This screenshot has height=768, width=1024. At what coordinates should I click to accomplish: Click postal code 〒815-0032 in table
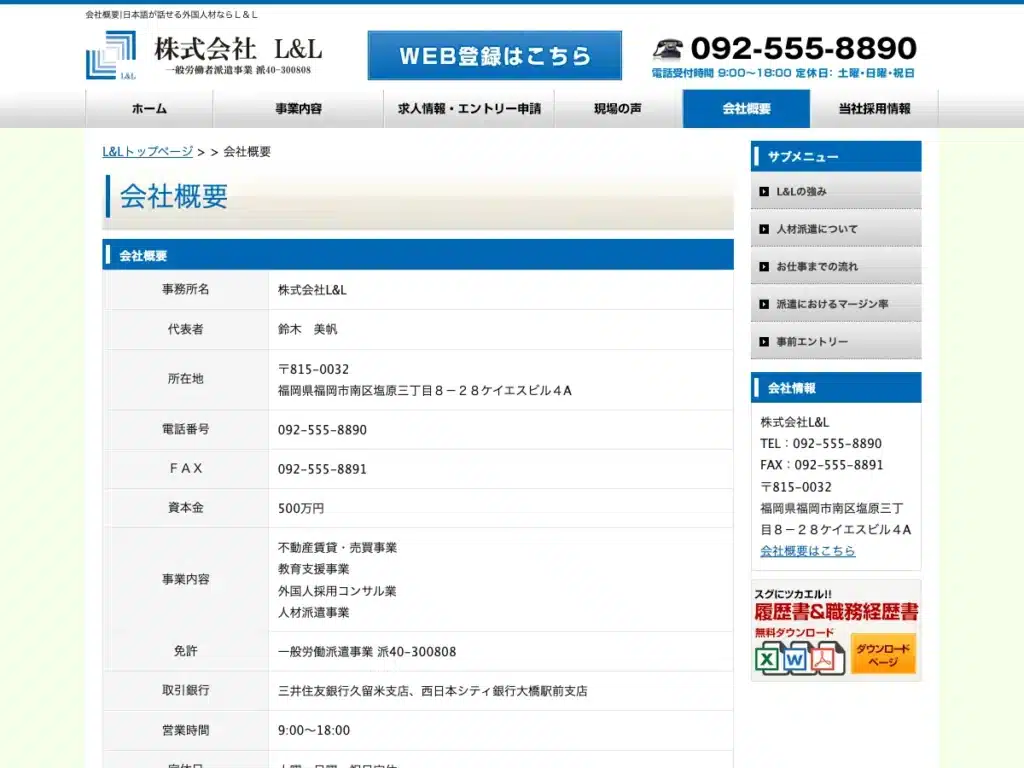point(313,370)
